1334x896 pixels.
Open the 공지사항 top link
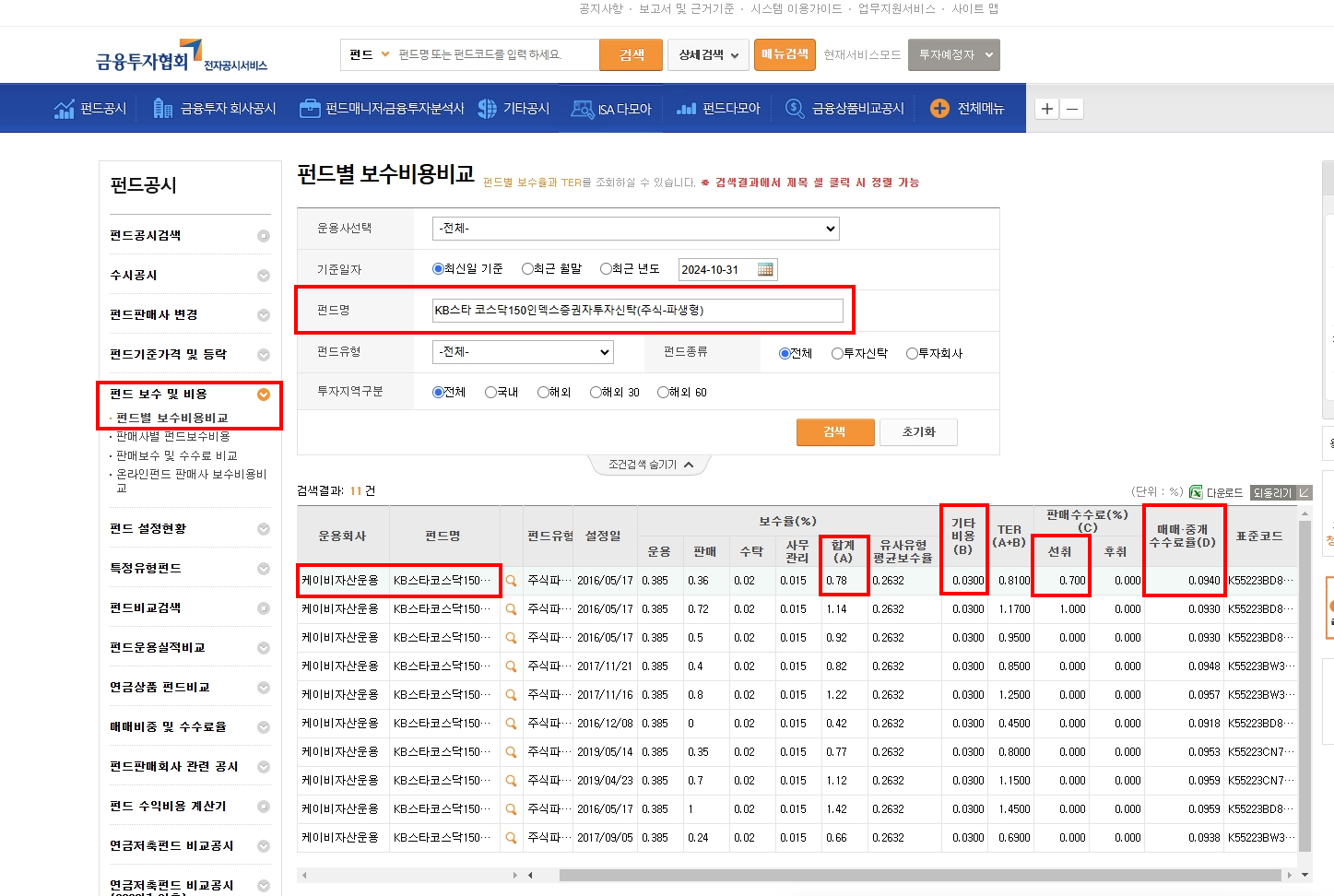click(601, 8)
